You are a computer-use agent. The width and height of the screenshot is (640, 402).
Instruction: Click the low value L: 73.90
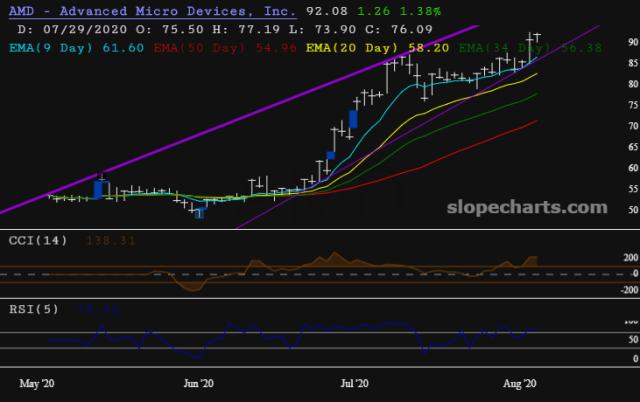point(322,29)
